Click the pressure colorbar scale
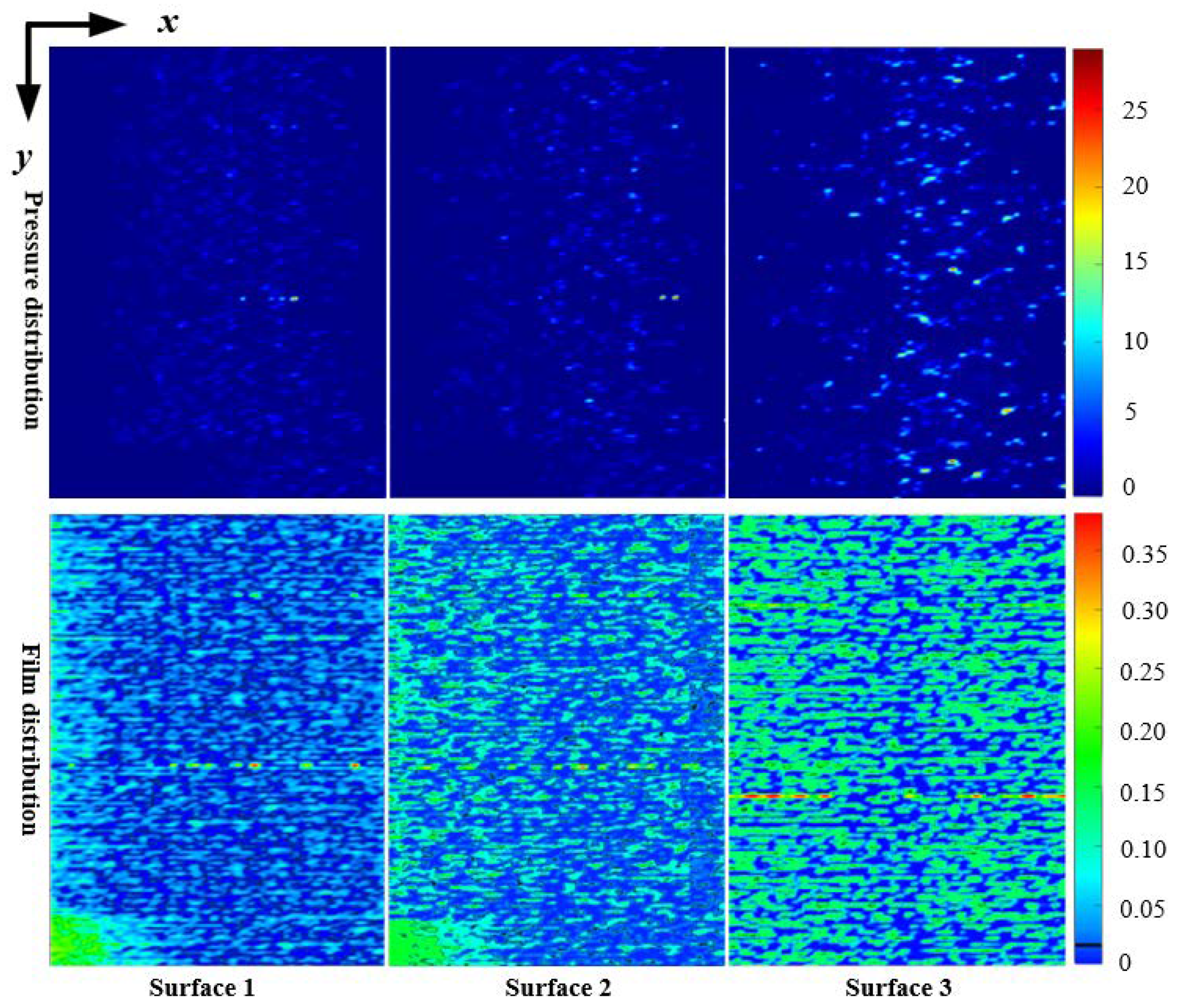This screenshot has width=1177, height=1008. [1087, 272]
